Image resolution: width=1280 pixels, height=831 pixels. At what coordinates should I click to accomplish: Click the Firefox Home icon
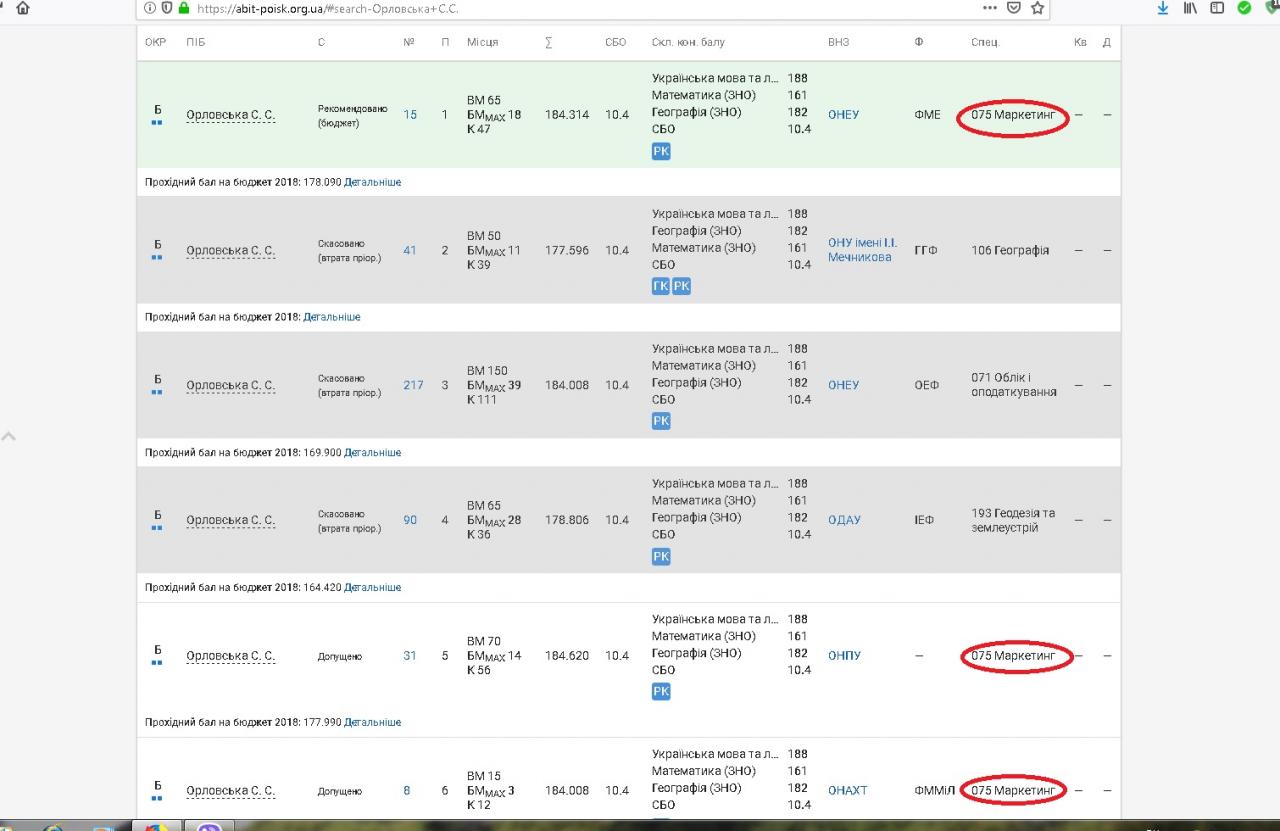pos(22,8)
